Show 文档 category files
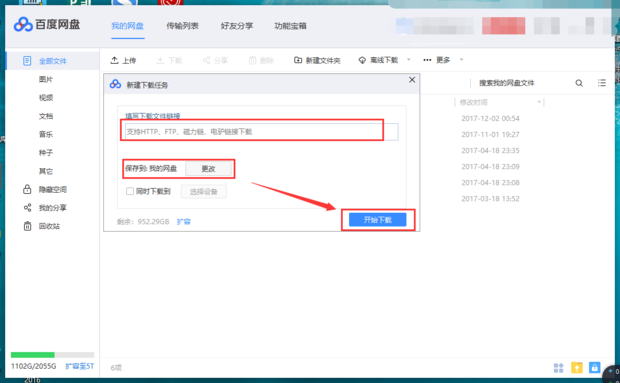 click(x=46, y=116)
